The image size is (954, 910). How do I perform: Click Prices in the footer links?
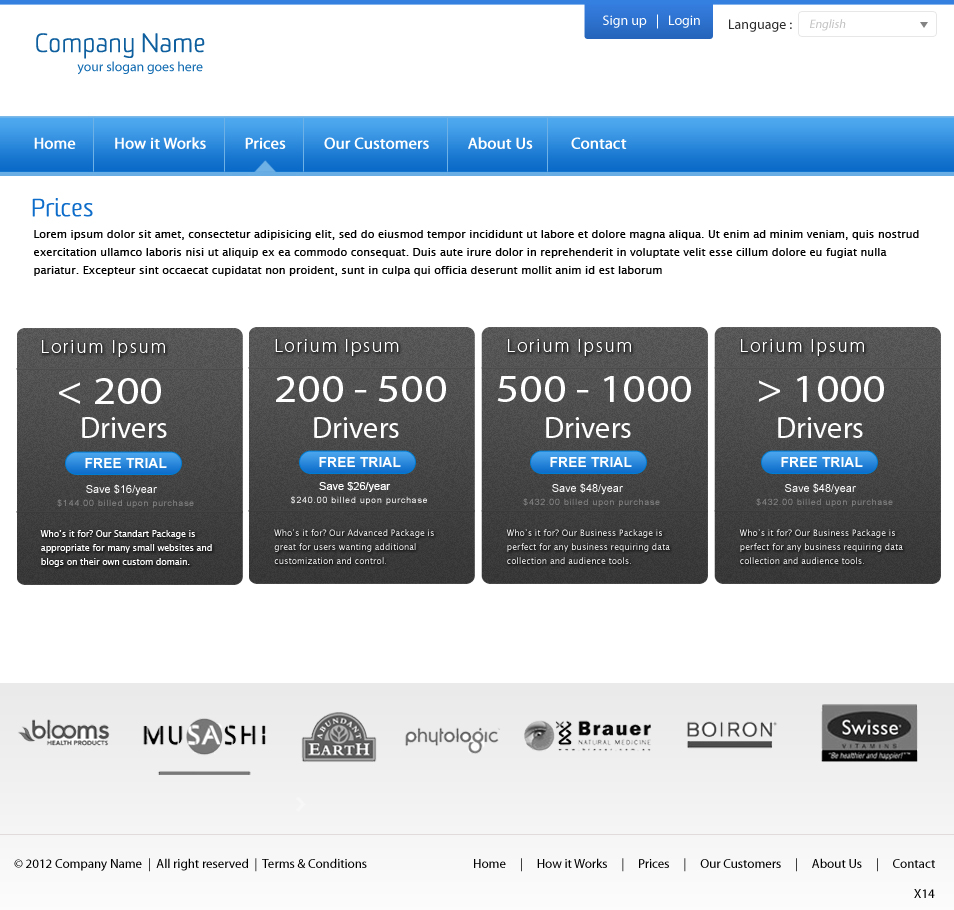(x=653, y=864)
